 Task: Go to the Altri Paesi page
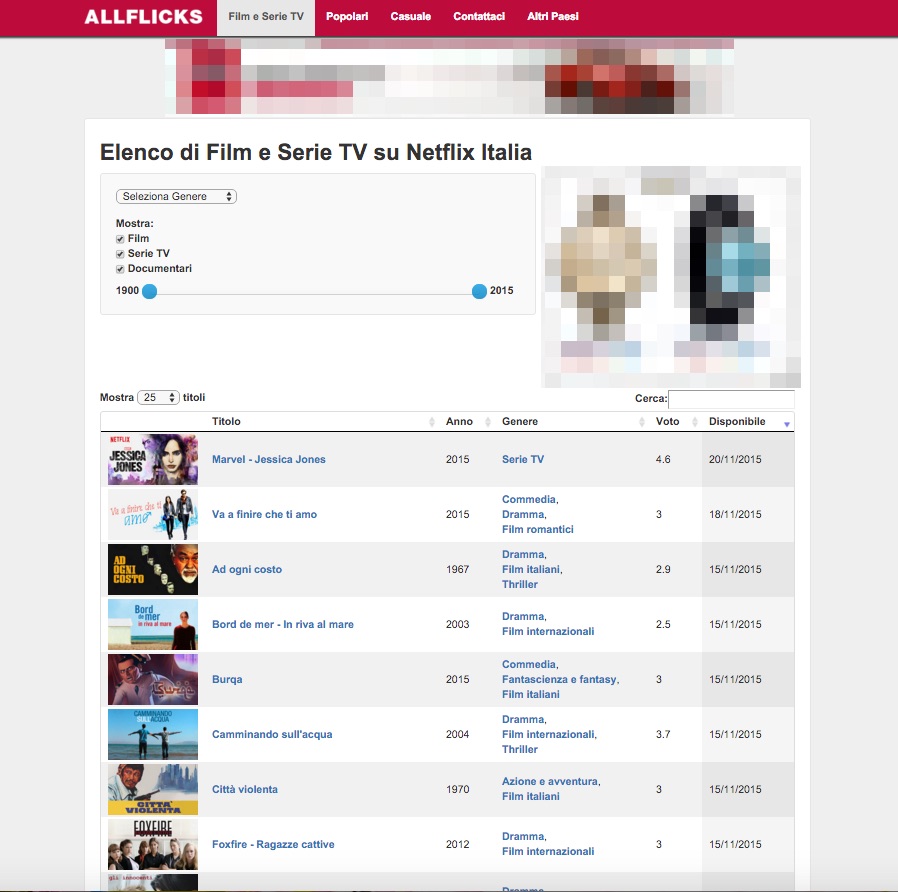coord(553,17)
